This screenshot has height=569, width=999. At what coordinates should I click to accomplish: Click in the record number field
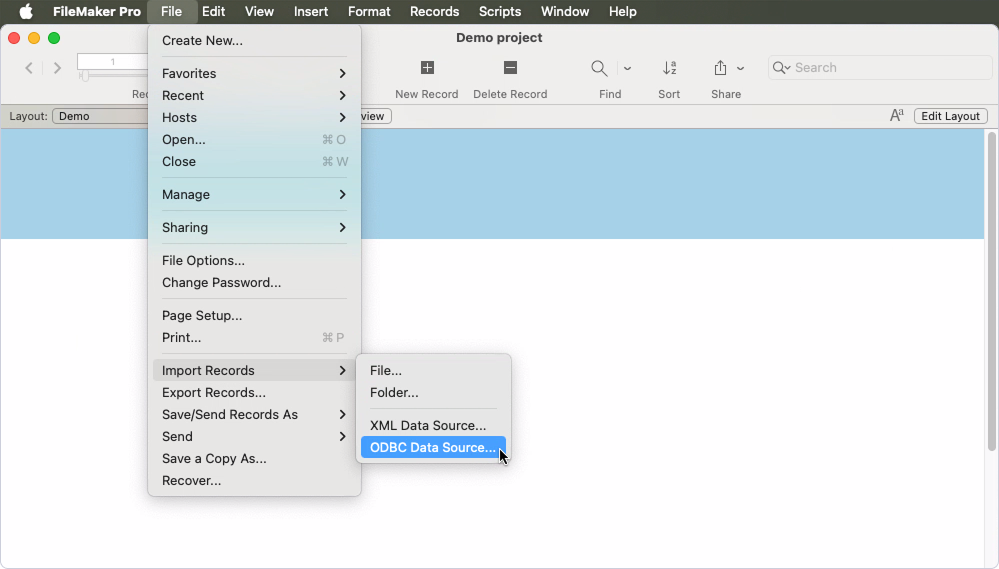[112, 62]
